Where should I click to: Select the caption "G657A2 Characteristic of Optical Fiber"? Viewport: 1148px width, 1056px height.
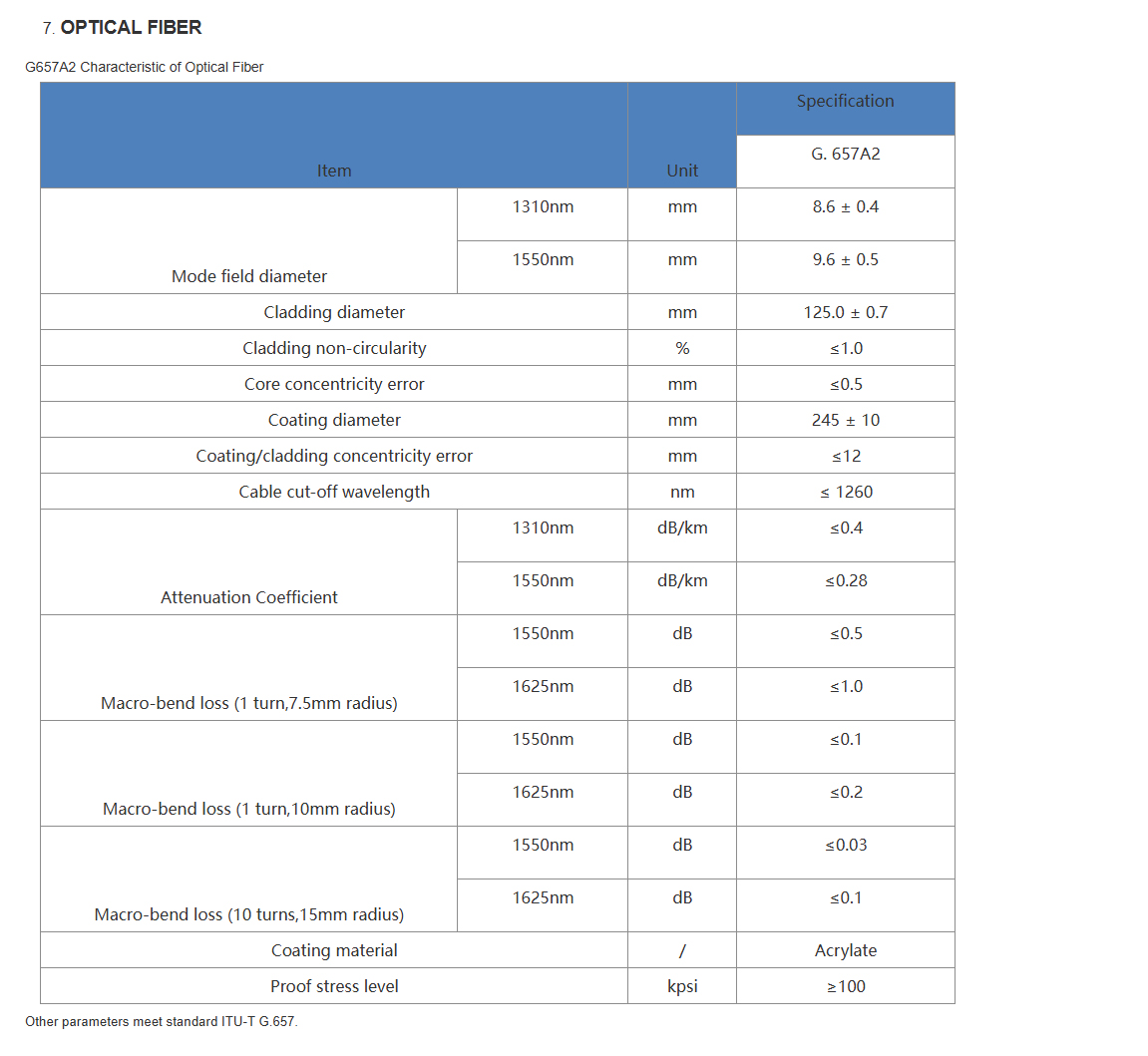145,68
